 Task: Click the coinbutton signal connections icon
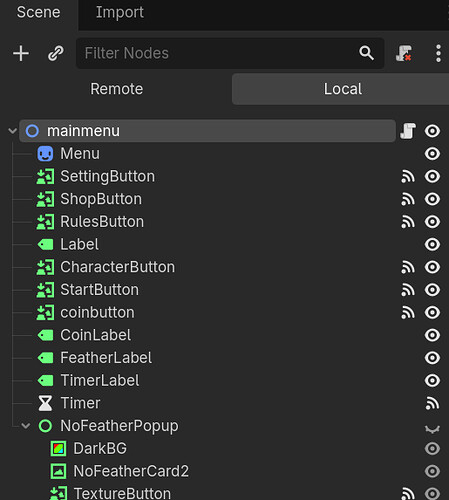tap(408, 312)
